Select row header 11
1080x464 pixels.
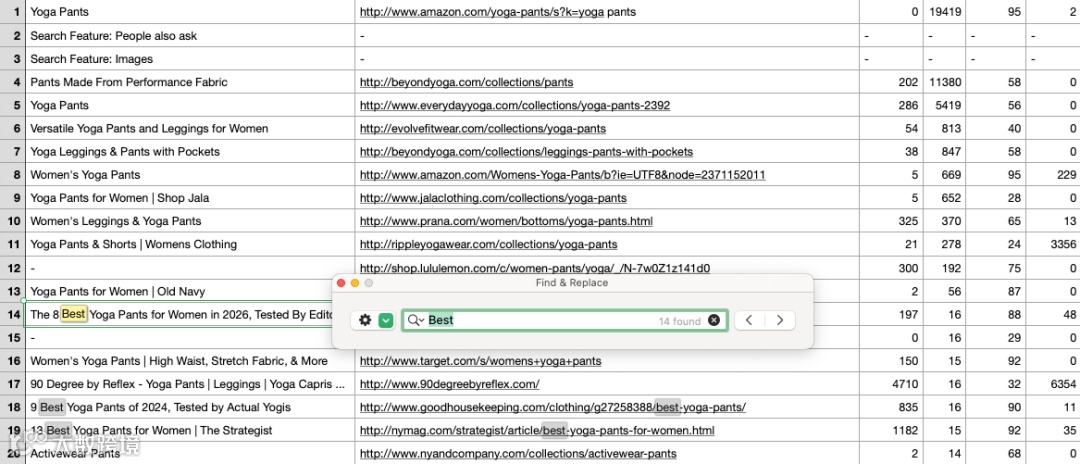pos(12,244)
